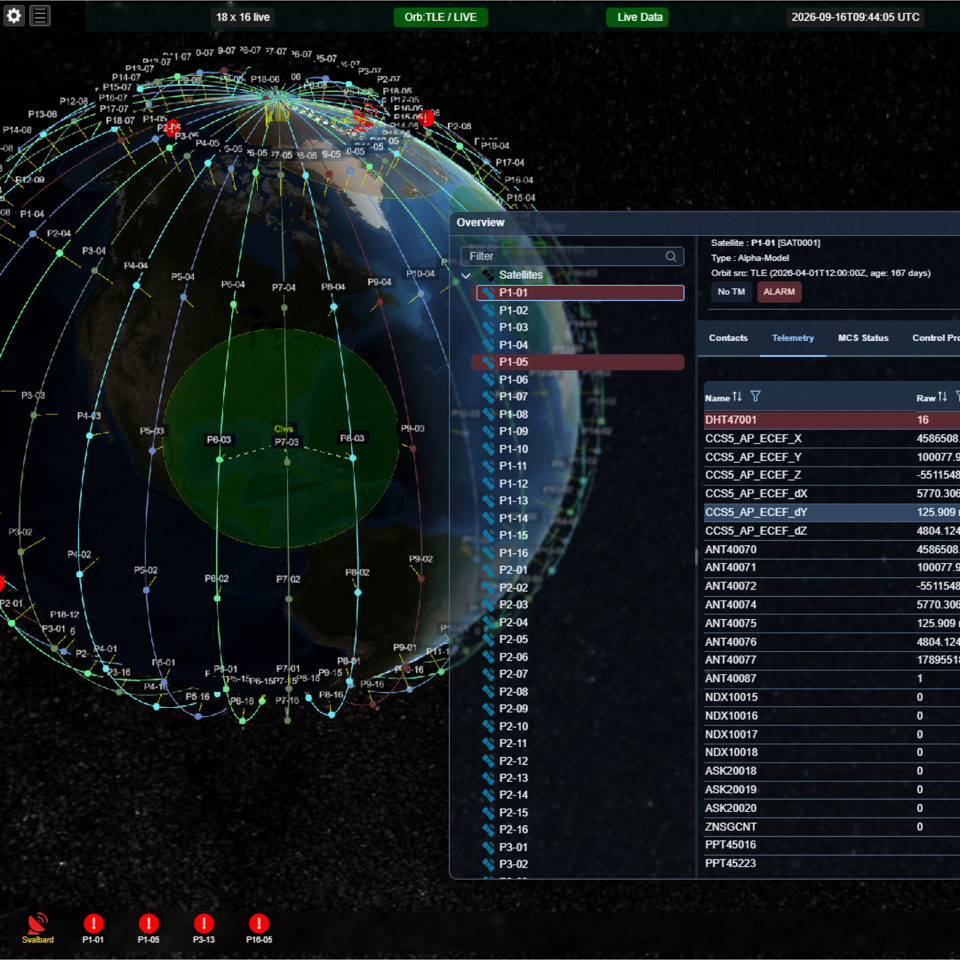Screen dimensions: 960x960
Task: Select satellite P1-05 in the tree
Action: (578, 362)
